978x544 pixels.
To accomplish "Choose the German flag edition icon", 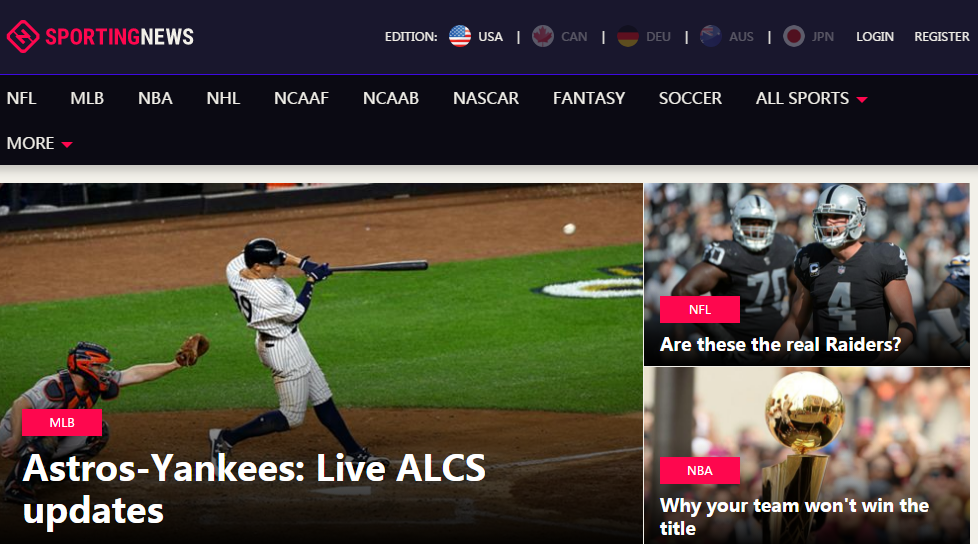I will pos(627,36).
